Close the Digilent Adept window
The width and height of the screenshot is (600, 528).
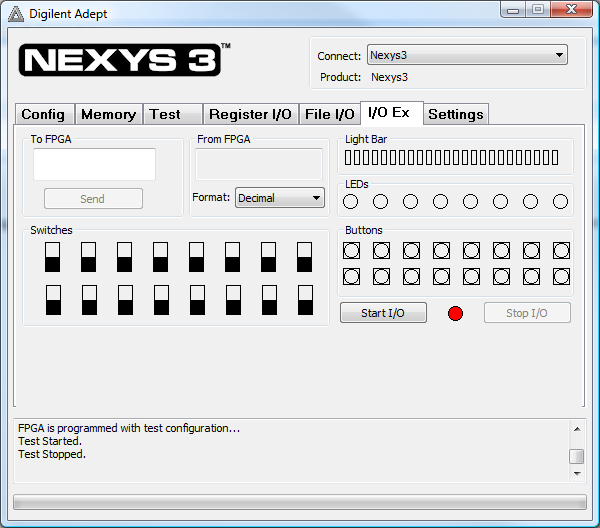click(572, 9)
